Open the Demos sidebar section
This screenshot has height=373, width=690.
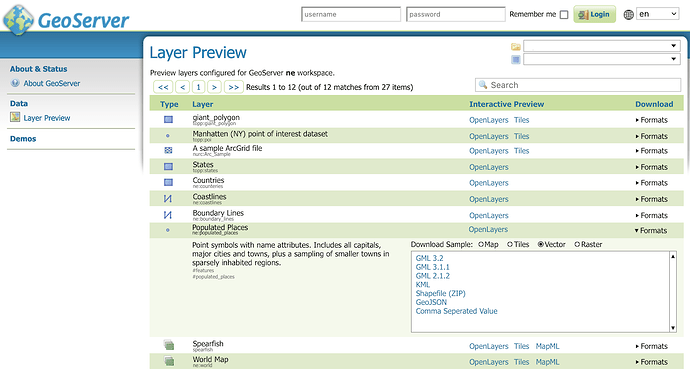point(23,139)
